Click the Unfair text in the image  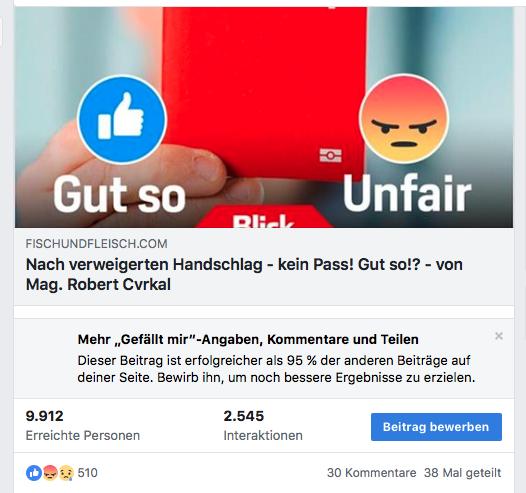pos(407,194)
